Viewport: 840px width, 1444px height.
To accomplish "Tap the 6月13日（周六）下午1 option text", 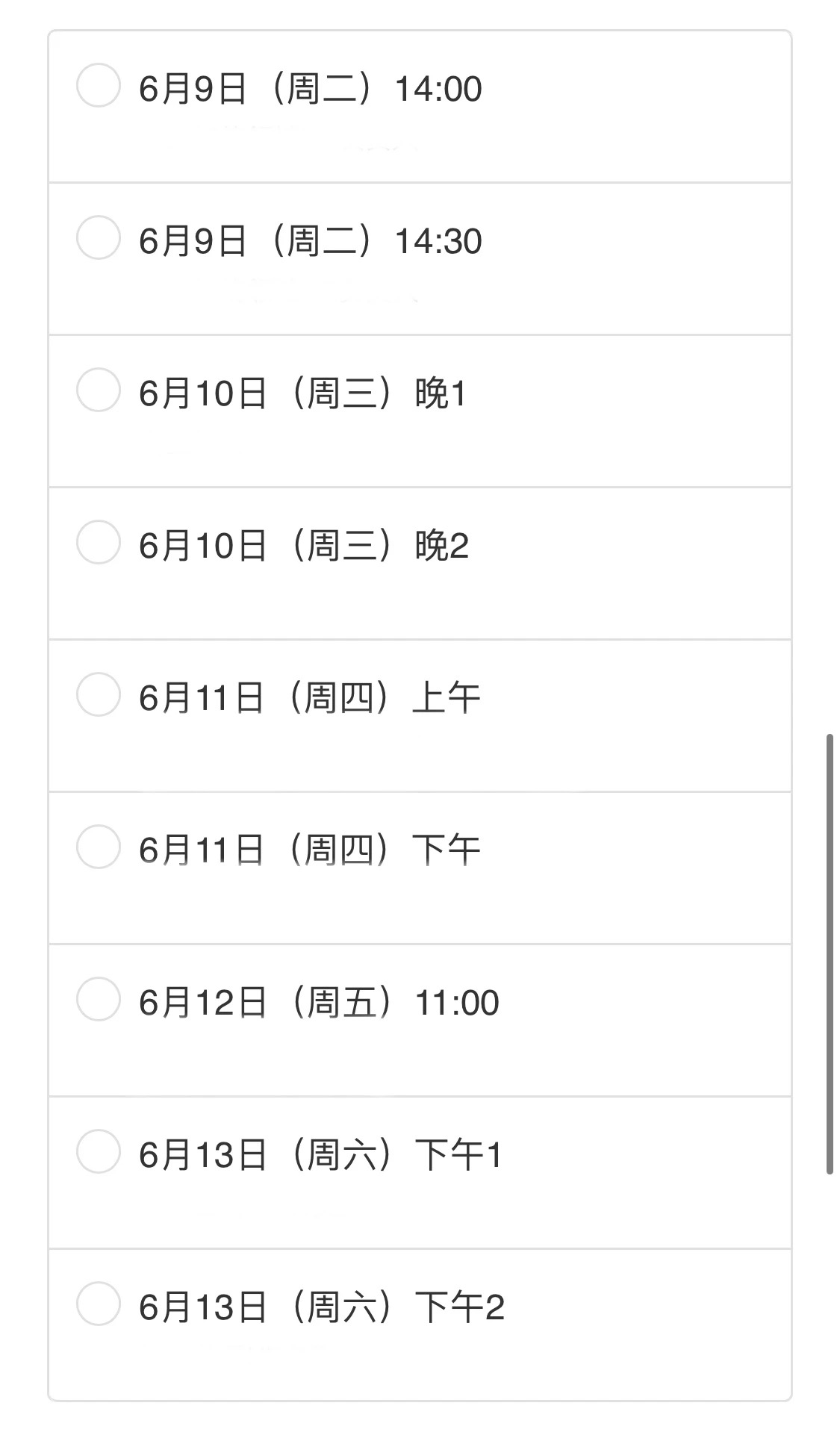I will click(x=321, y=1156).
